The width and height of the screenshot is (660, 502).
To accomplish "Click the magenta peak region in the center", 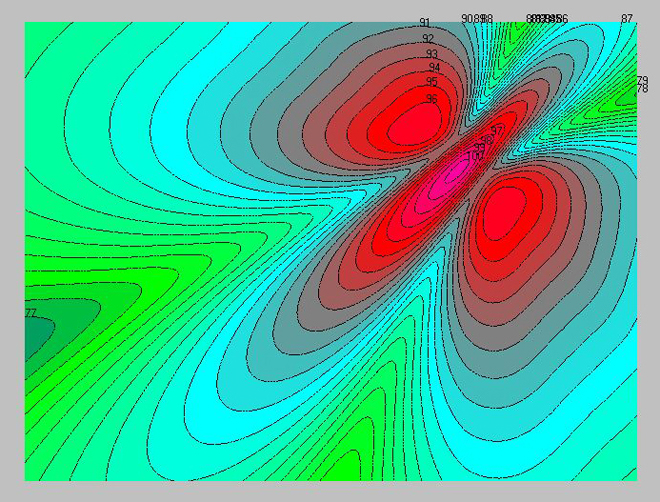I will 452,177.
